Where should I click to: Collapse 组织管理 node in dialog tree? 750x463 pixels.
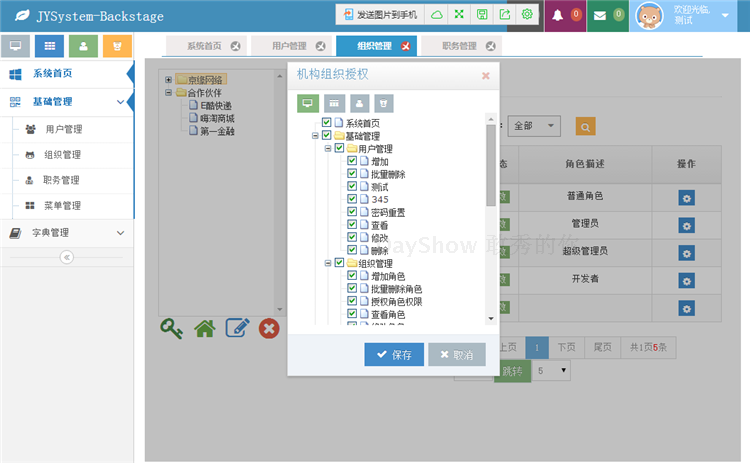(x=328, y=263)
